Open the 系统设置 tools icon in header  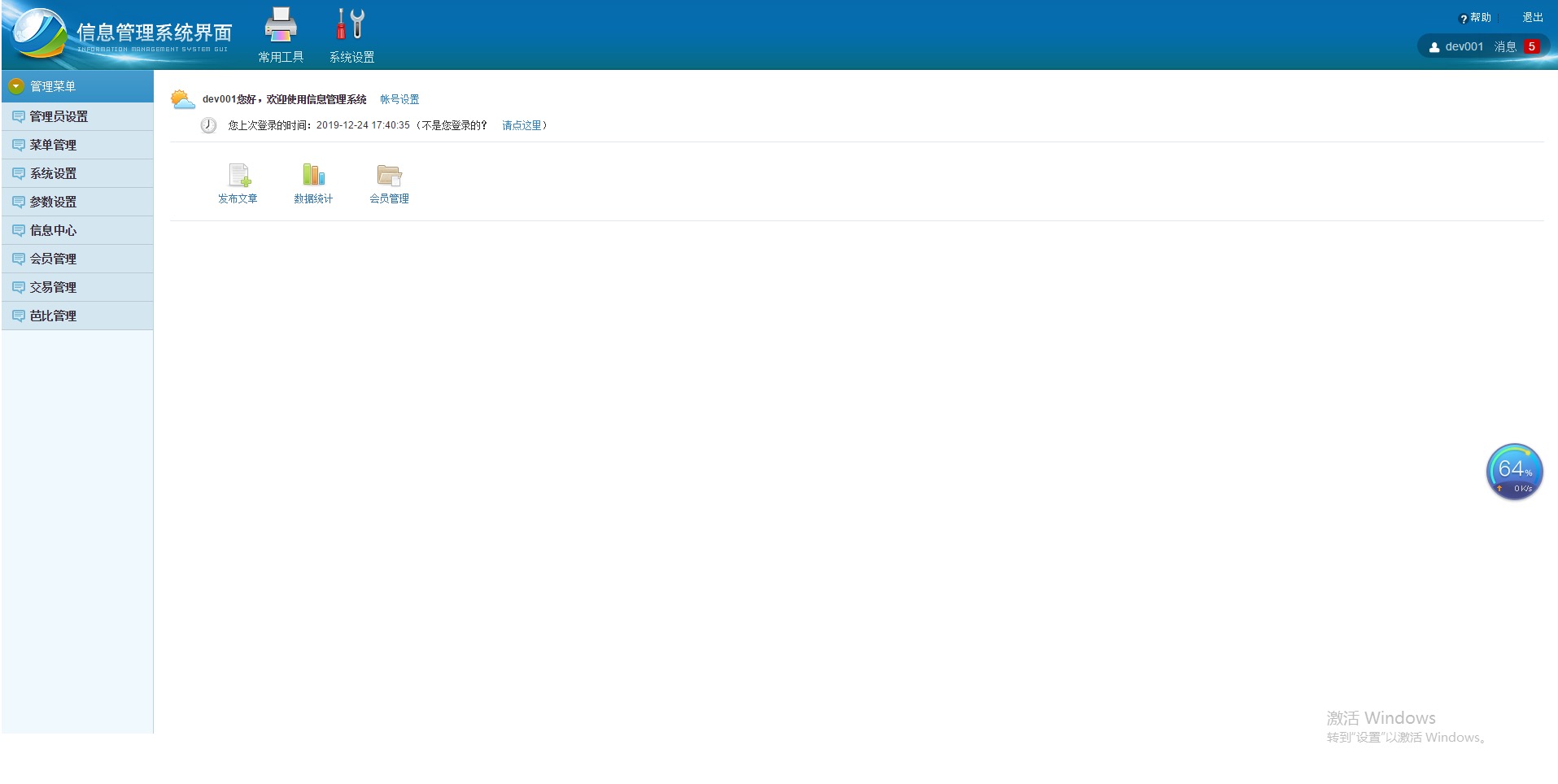(351, 24)
